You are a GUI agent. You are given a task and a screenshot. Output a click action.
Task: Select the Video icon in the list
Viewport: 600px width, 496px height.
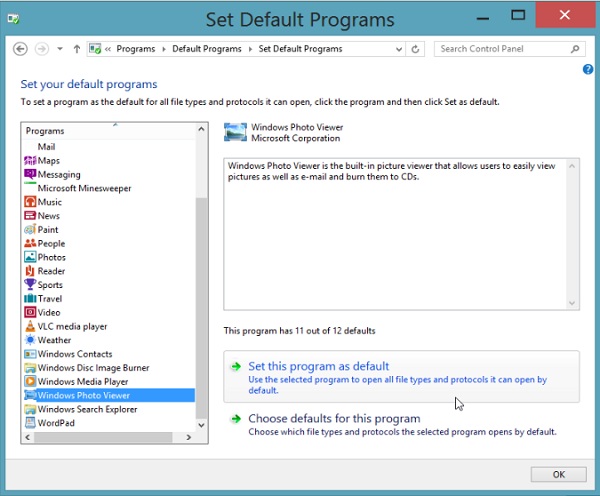(30, 312)
